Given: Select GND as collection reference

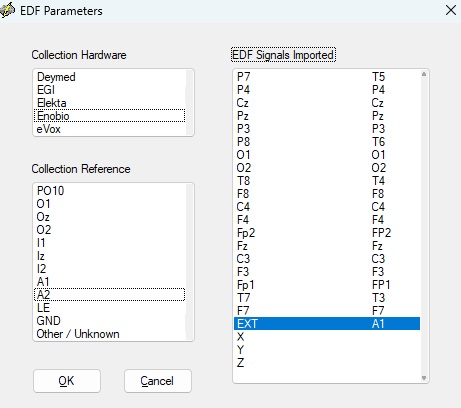Looking at the screenshot, I should (x=109, y=321).
